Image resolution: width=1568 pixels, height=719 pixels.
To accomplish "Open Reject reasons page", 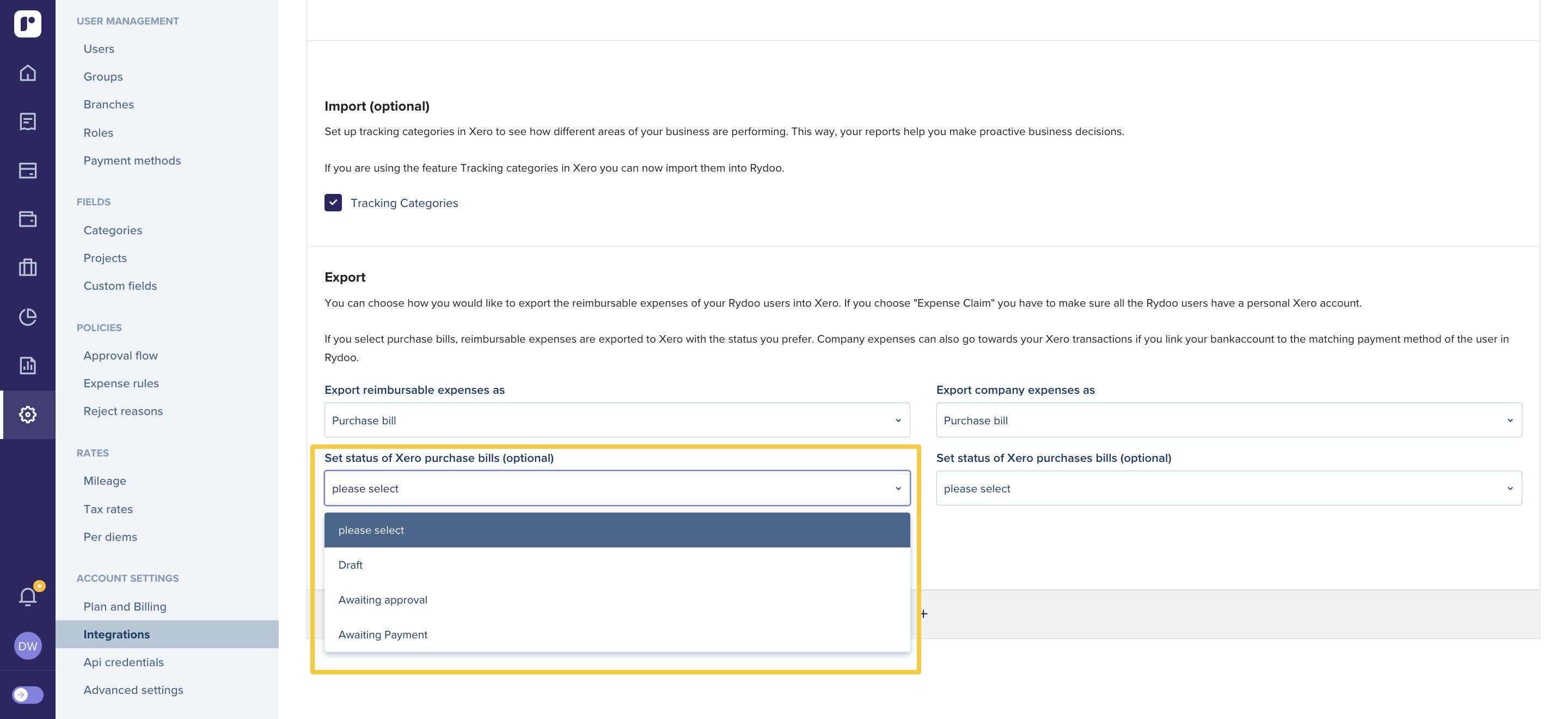I will point(123,411).
